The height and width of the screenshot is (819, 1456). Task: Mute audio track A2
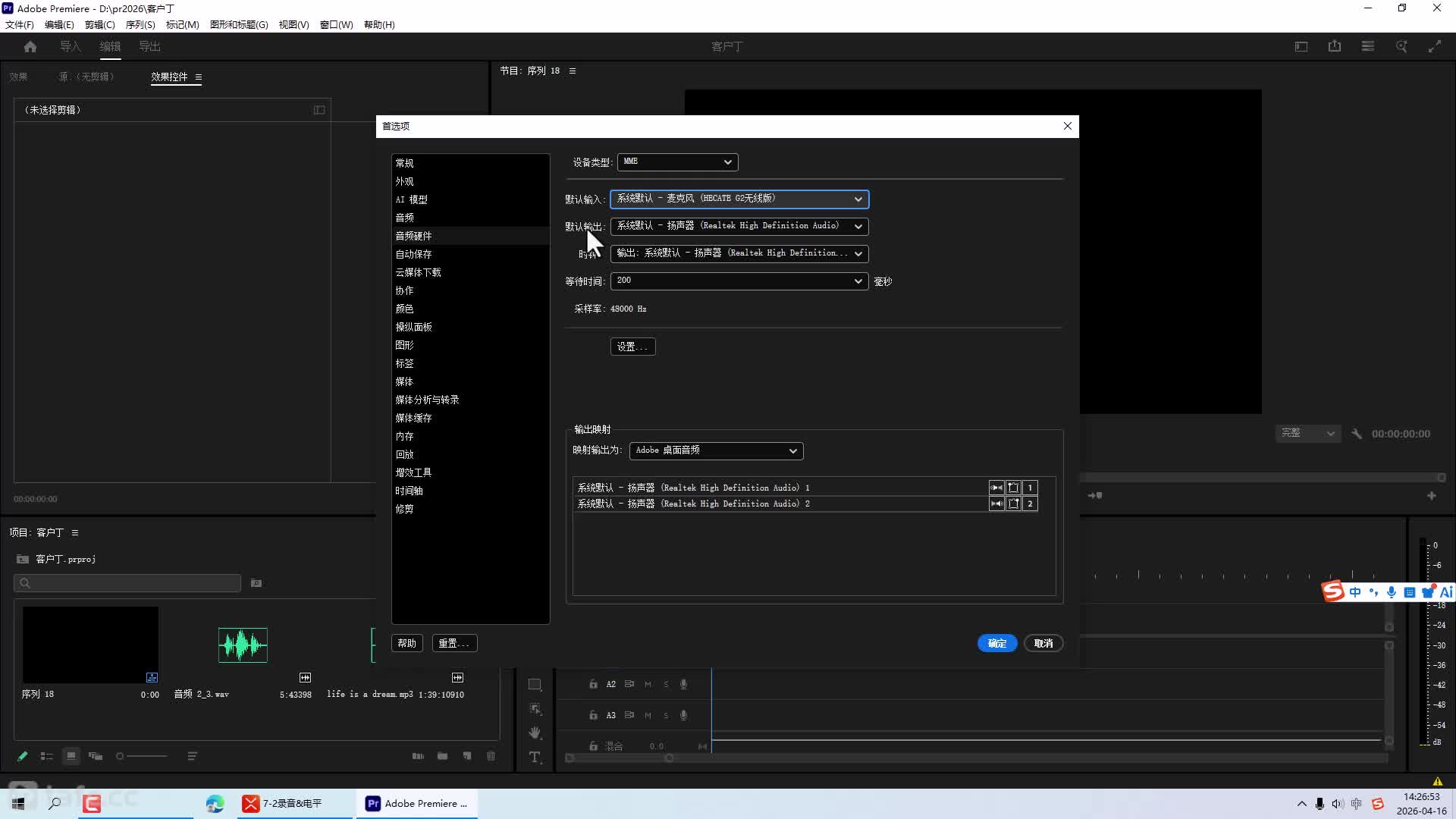648,685
